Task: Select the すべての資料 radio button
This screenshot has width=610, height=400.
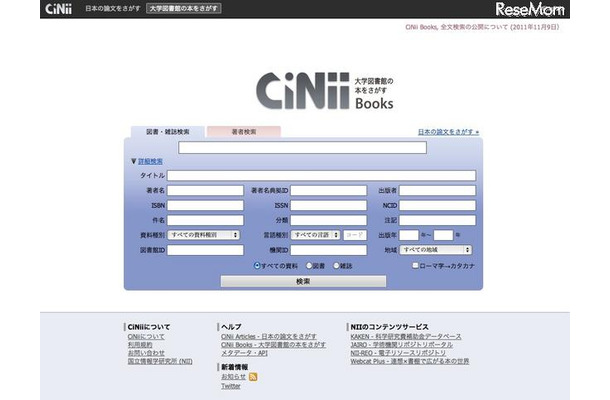Action: 257,266
